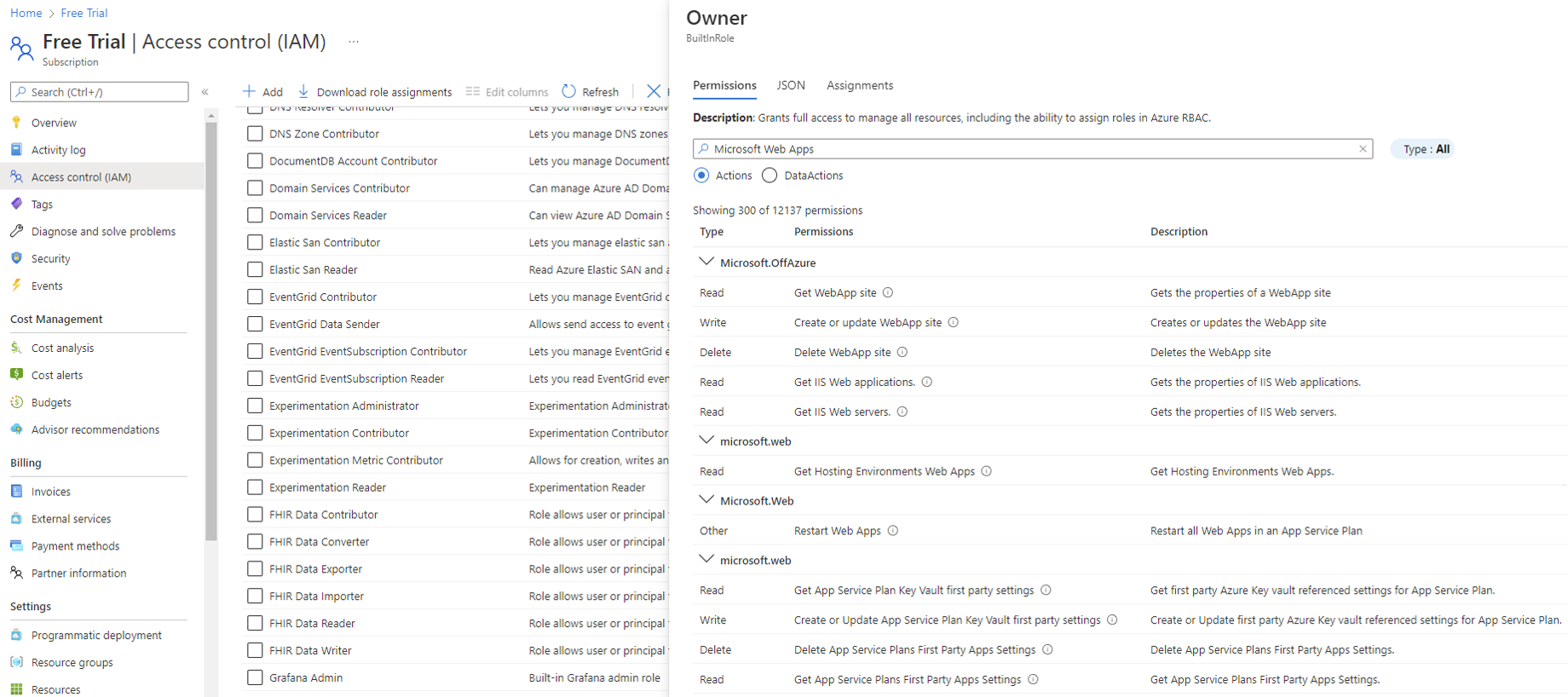Click the Refresh circular arrow icon
This screenshot has width=1568, height=697.
[x=568, y=91]
